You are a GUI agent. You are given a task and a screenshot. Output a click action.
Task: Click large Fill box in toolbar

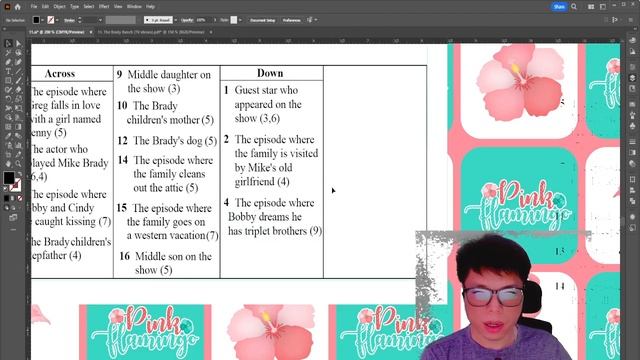point(9,178)
